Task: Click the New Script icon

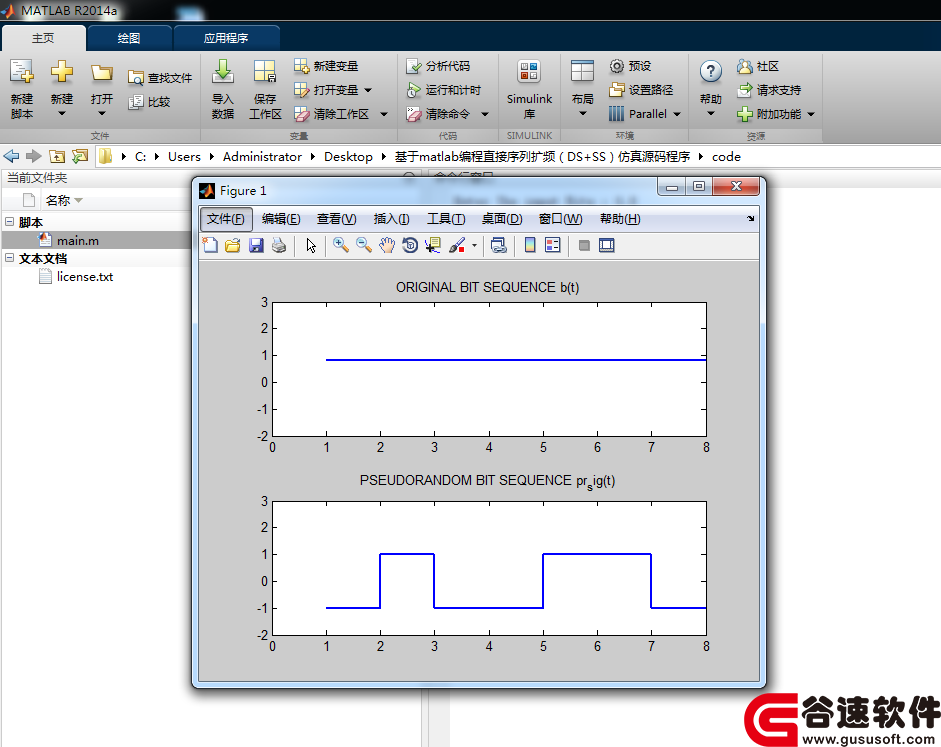Action: pyautogui.click(x=22, y=71)
